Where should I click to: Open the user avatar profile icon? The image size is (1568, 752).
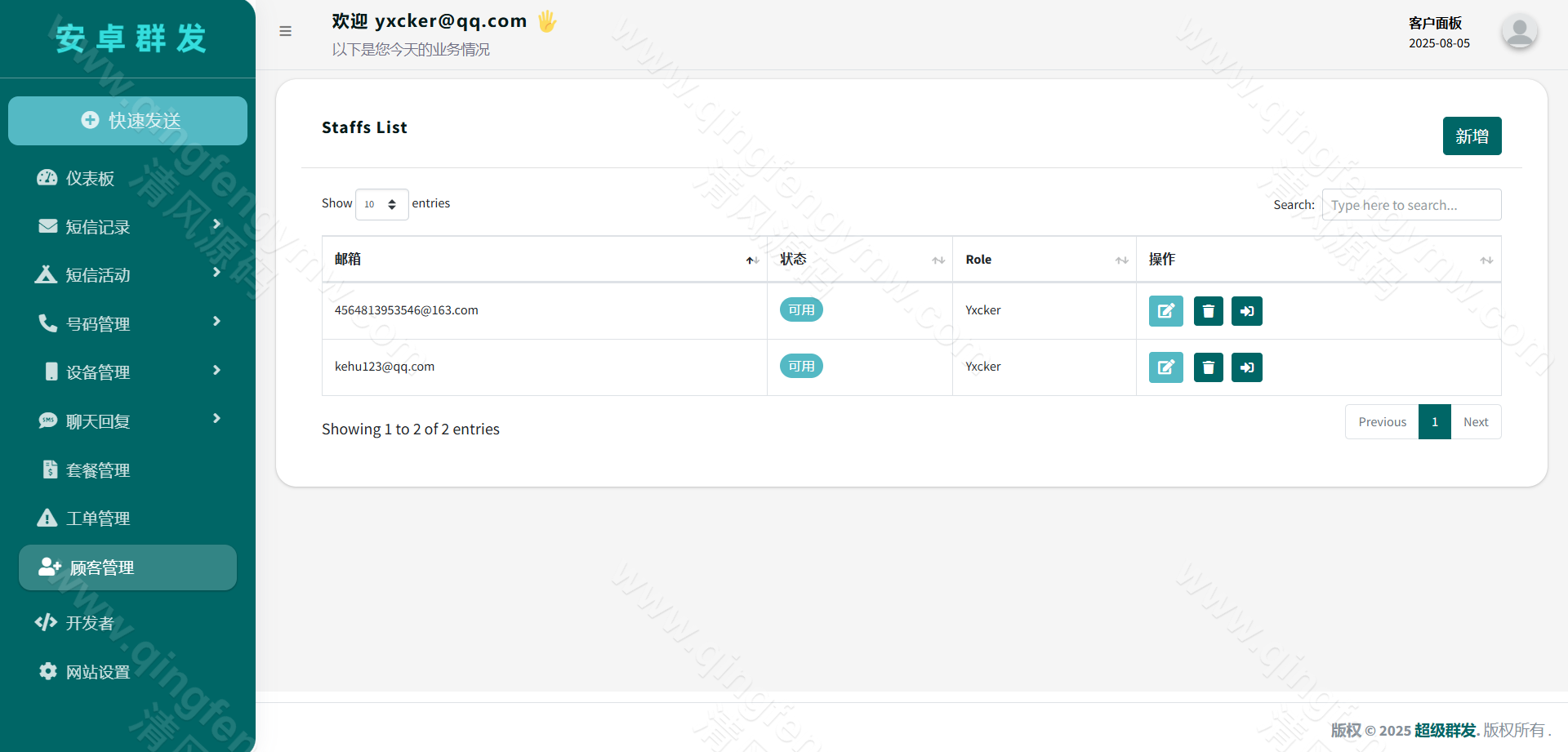(x=1519, y=31)
